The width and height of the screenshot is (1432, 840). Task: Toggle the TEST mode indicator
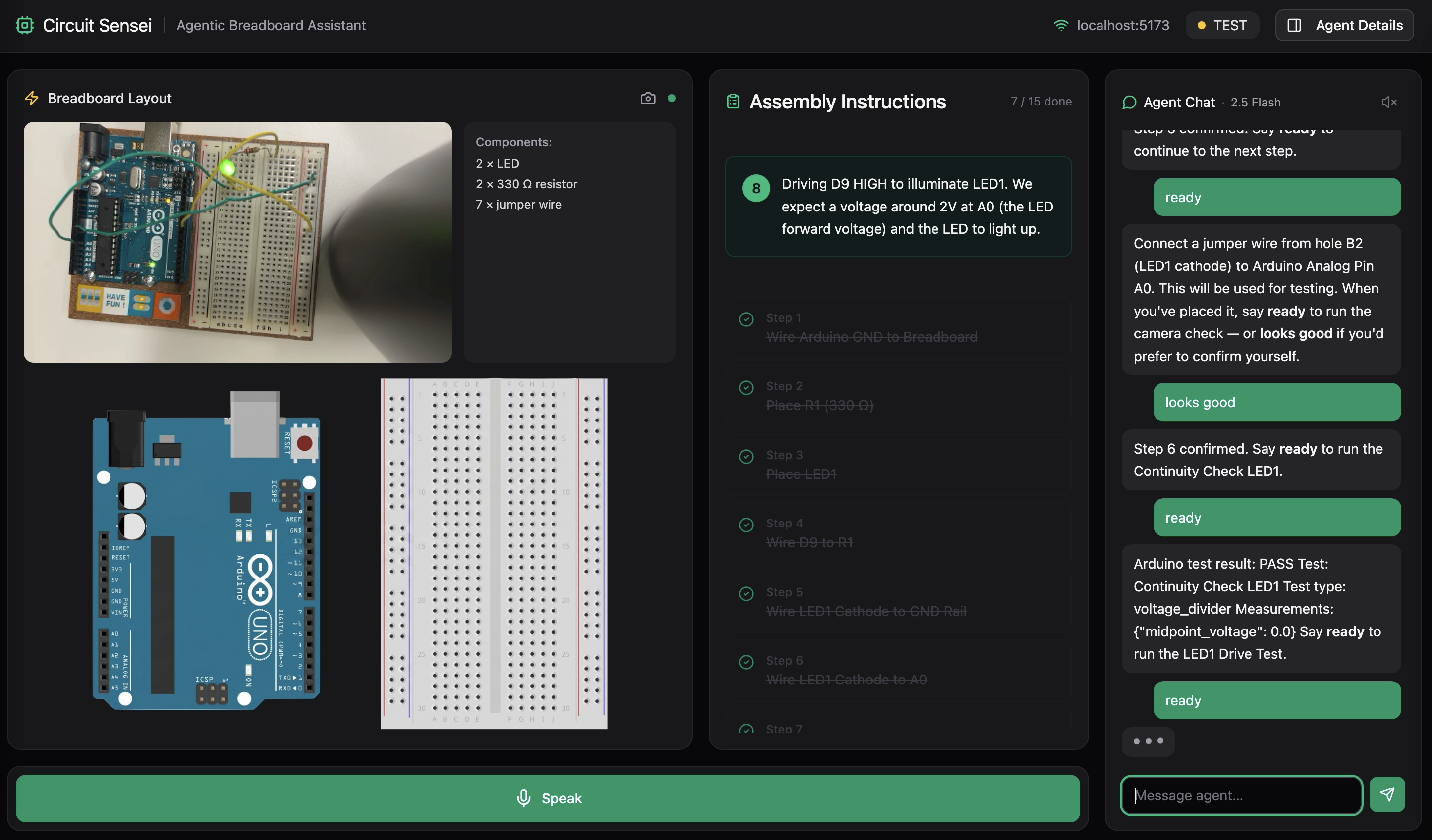[1222, 26]
